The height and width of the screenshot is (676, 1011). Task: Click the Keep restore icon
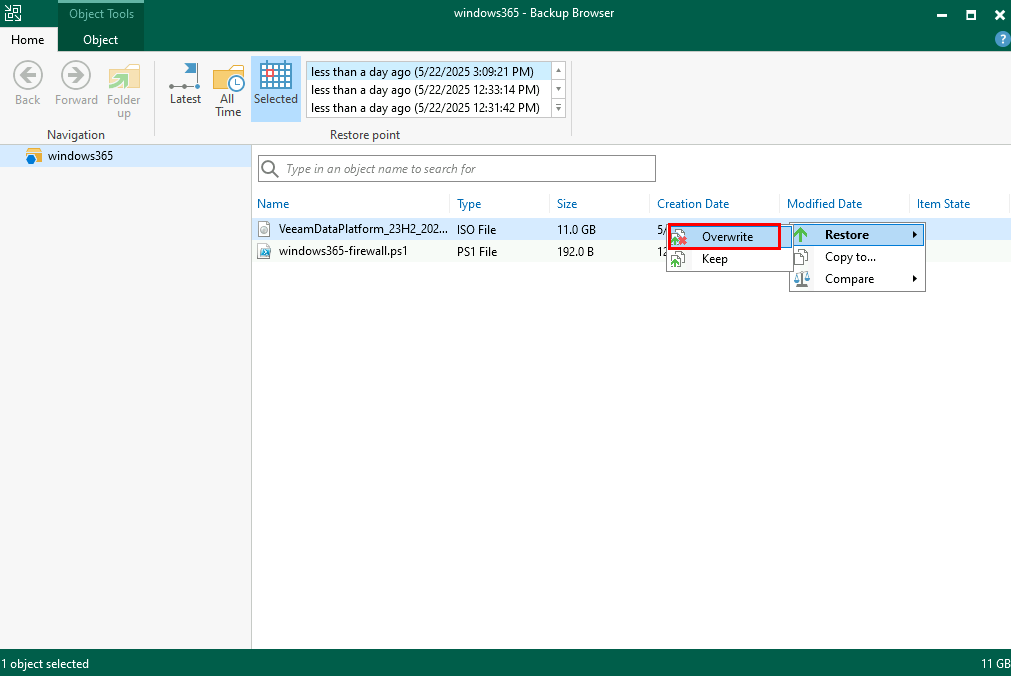tap(677, 259)
